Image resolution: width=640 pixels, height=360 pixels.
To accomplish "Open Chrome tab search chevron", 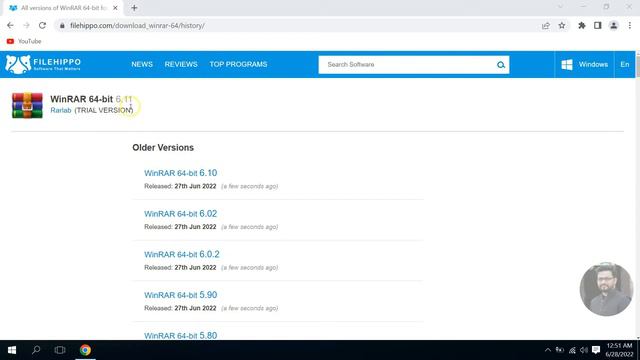I will [560, 7].
